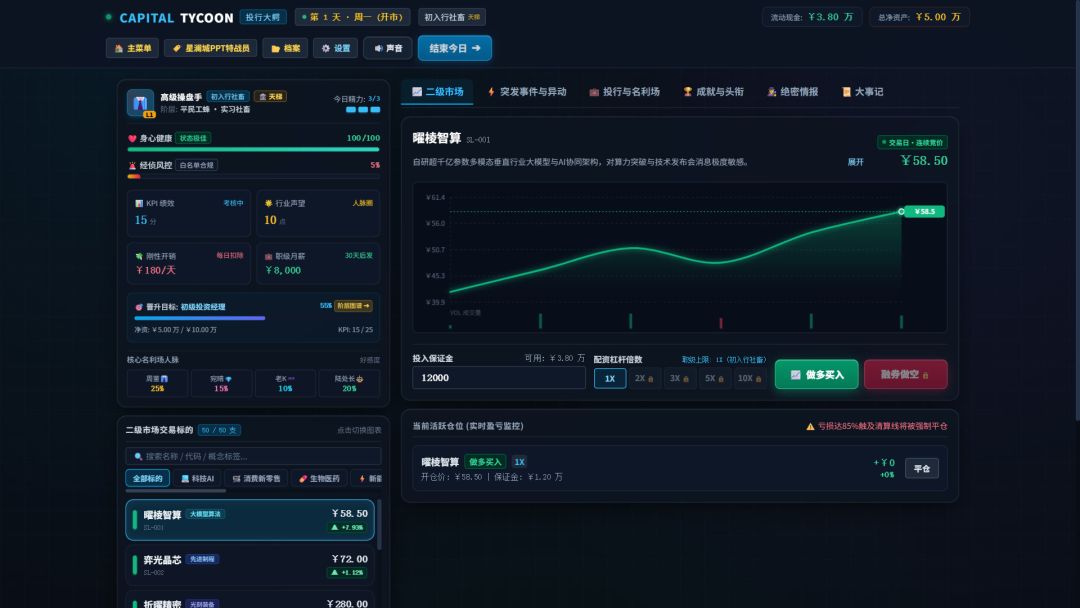The width and height of the screenshot is (1080, 608).
Task: Select the 周董 contact card
Action: (157, 384)
